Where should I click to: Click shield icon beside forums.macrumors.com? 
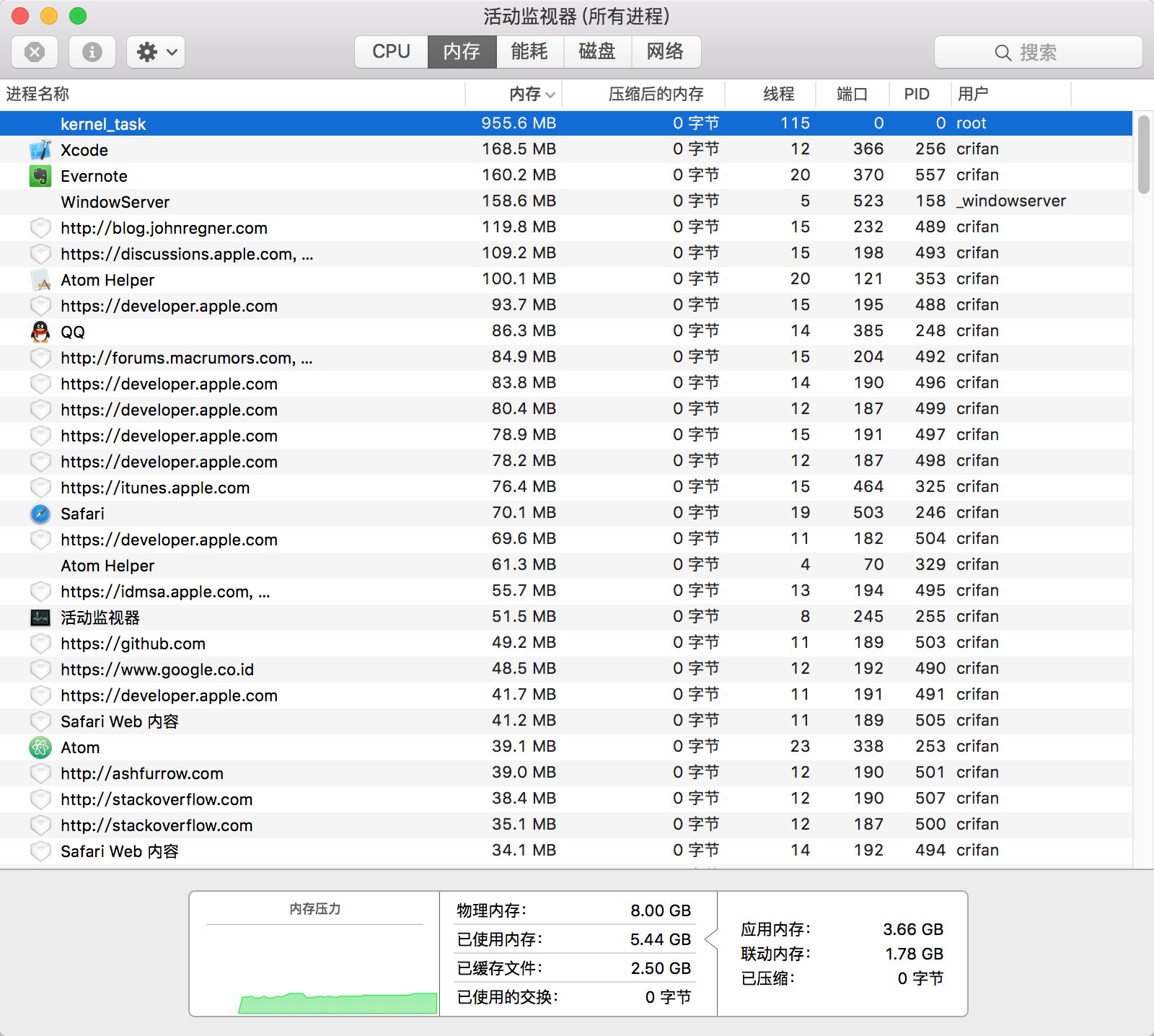[x=40, y=358]
